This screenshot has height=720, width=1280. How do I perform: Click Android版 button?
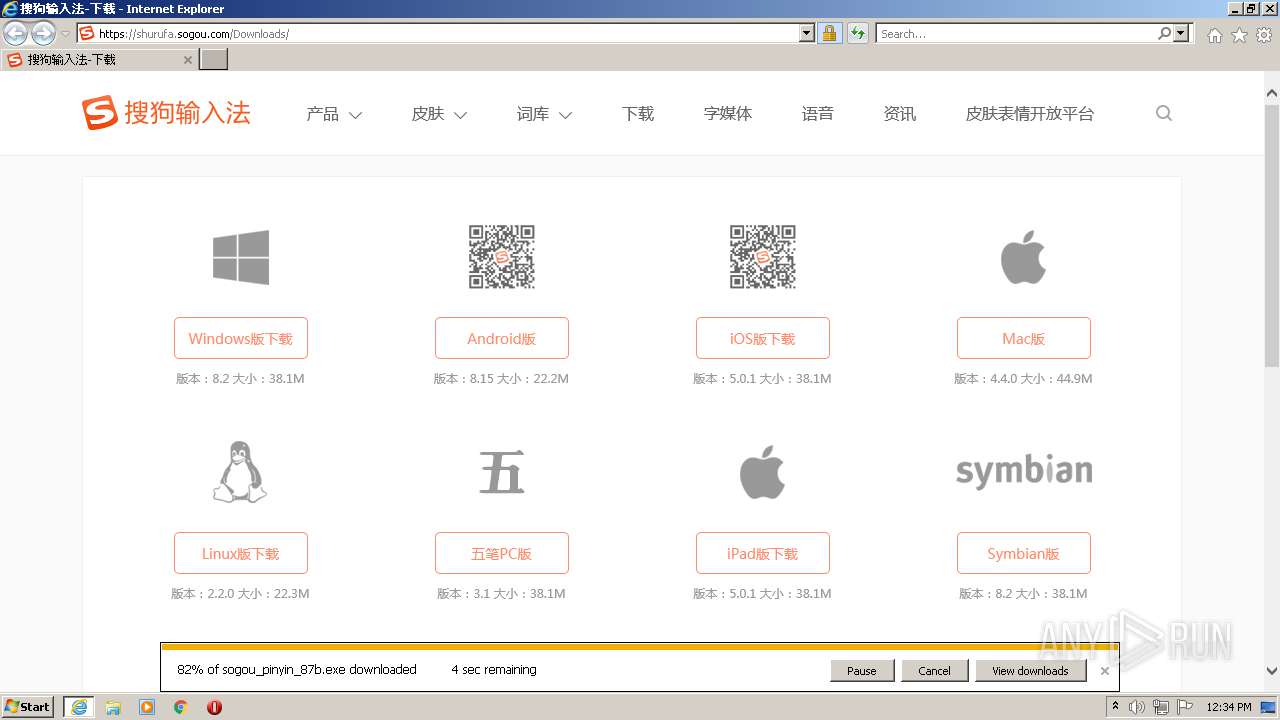(x=502, y=338)
